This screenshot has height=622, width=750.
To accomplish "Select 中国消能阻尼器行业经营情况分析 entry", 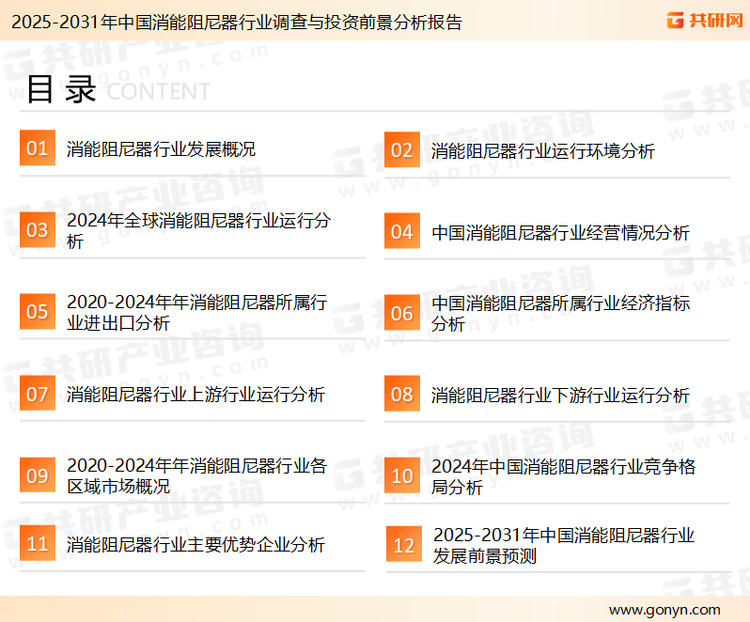I will [x=561, y=233].
